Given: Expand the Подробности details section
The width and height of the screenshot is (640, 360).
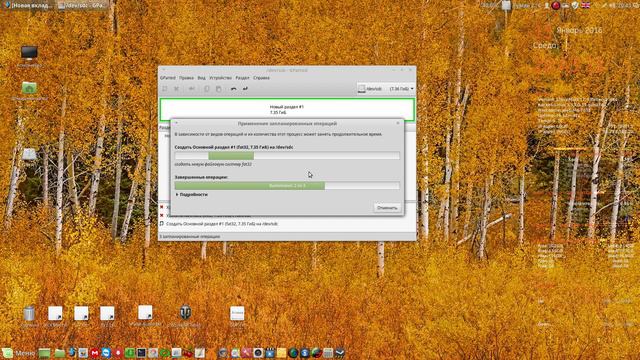Looking at the screenshot, I should [x=191, y=195].
